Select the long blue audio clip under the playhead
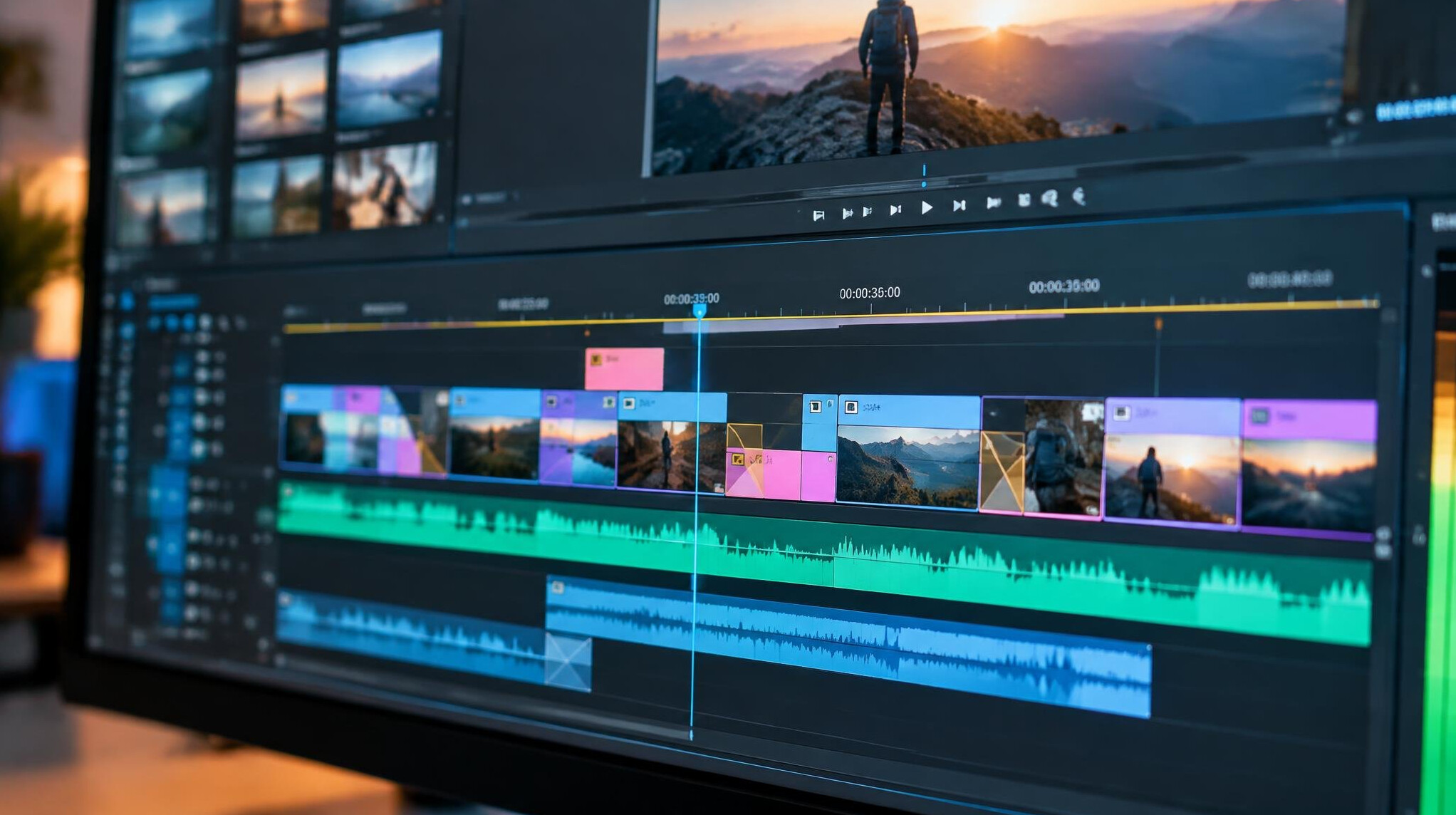 coord(848,645)
